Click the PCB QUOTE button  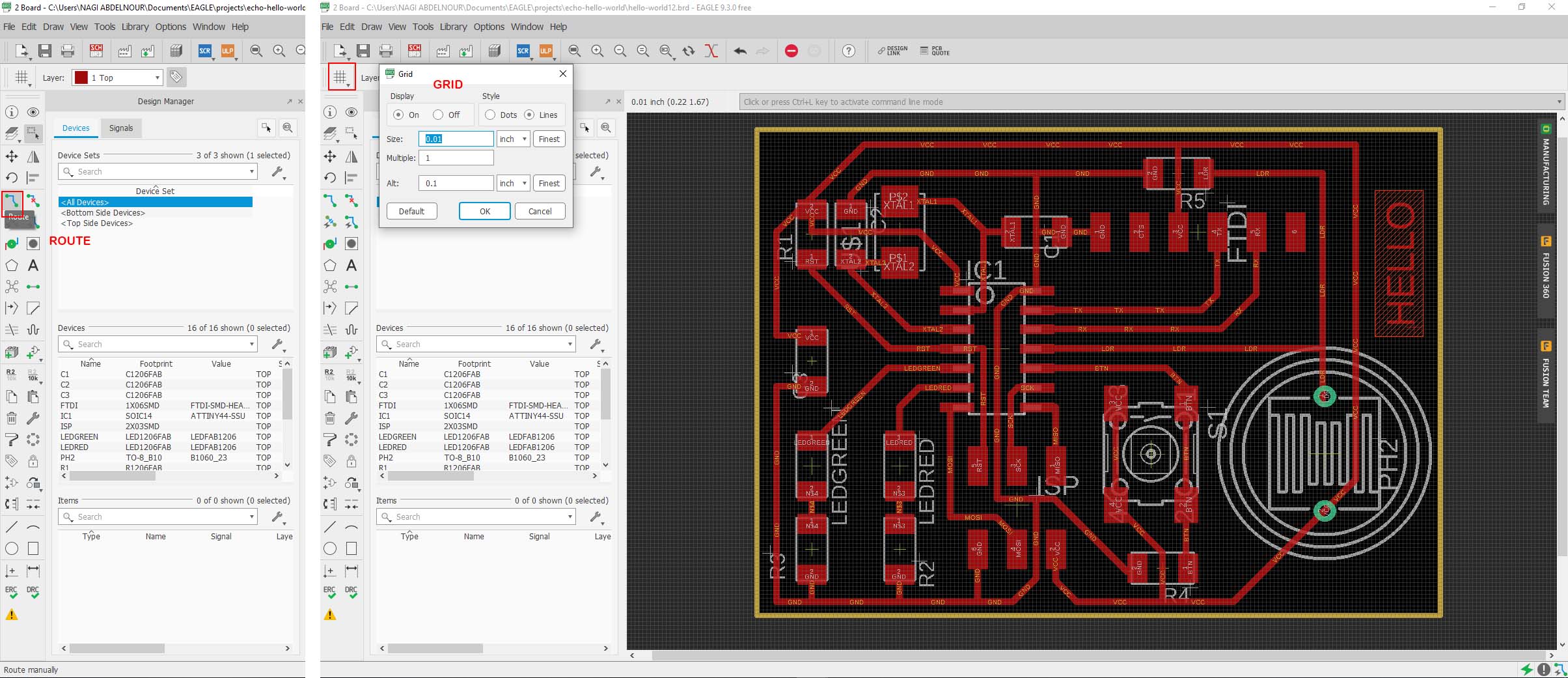click(935, 51)
